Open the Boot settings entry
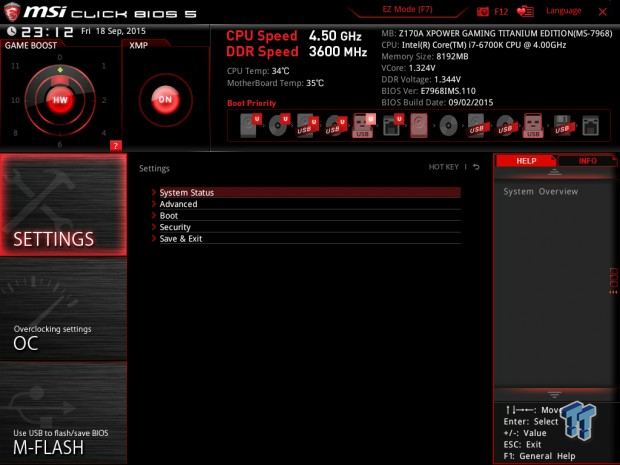 click(x=310, y=215)
